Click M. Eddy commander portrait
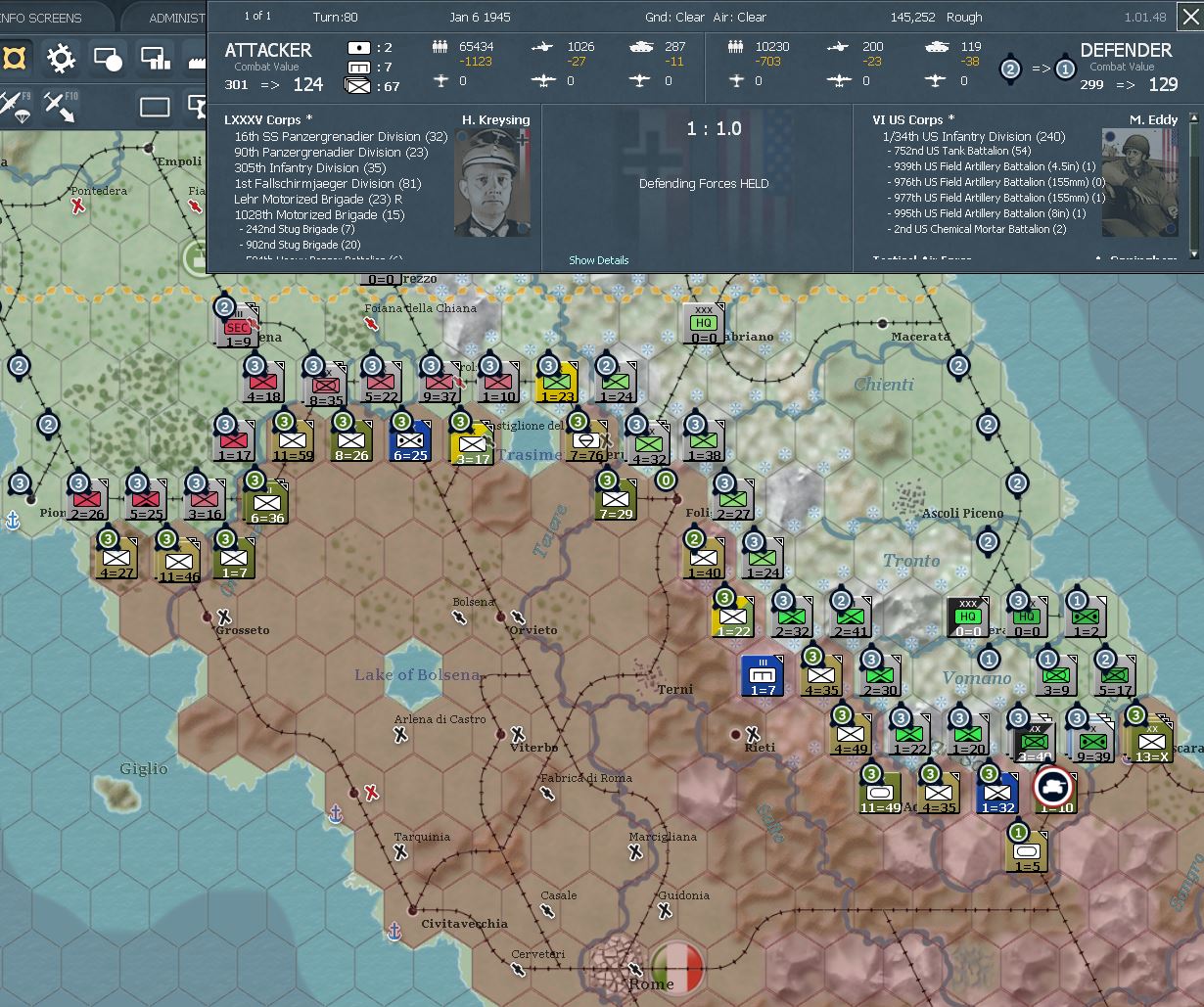Viewport: 1204px width, 1007px height. [x=1140, y=183]
